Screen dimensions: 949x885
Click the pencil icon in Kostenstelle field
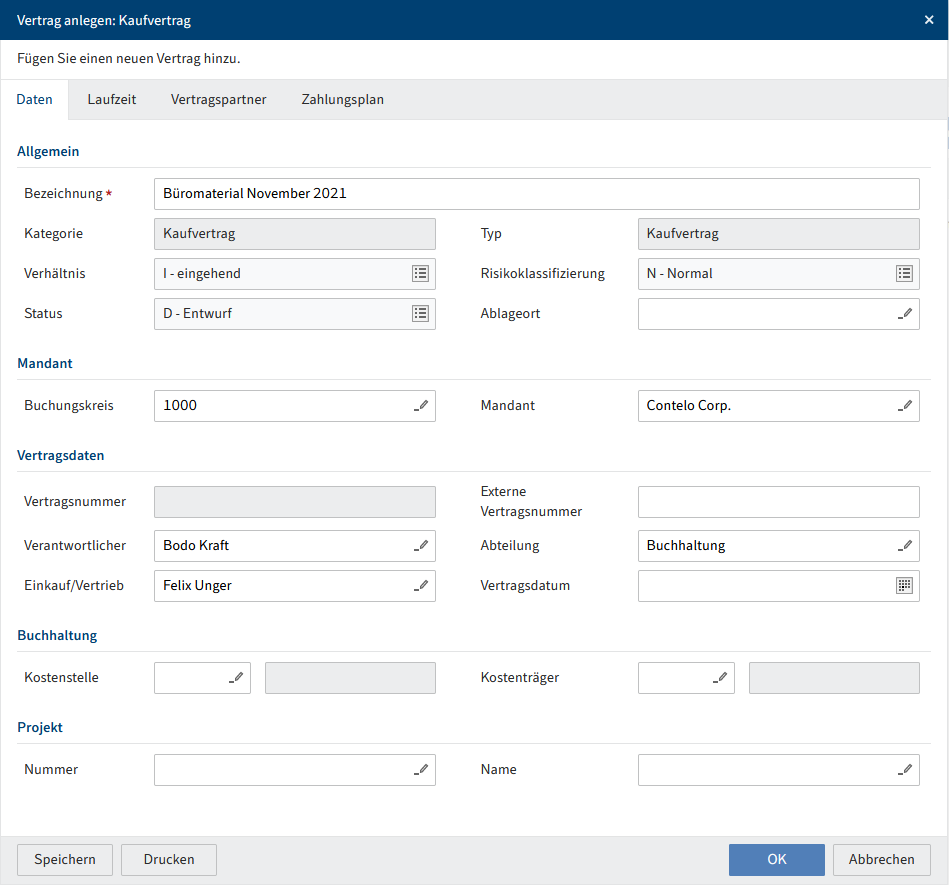point(236,678)
